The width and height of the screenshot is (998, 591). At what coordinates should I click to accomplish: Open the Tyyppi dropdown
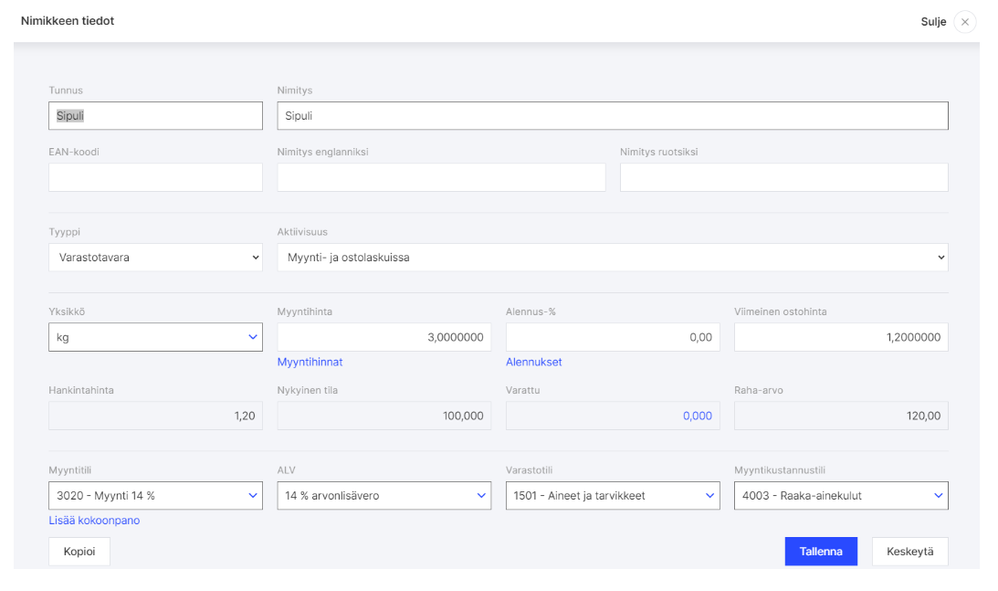click(x=155, y=257)
